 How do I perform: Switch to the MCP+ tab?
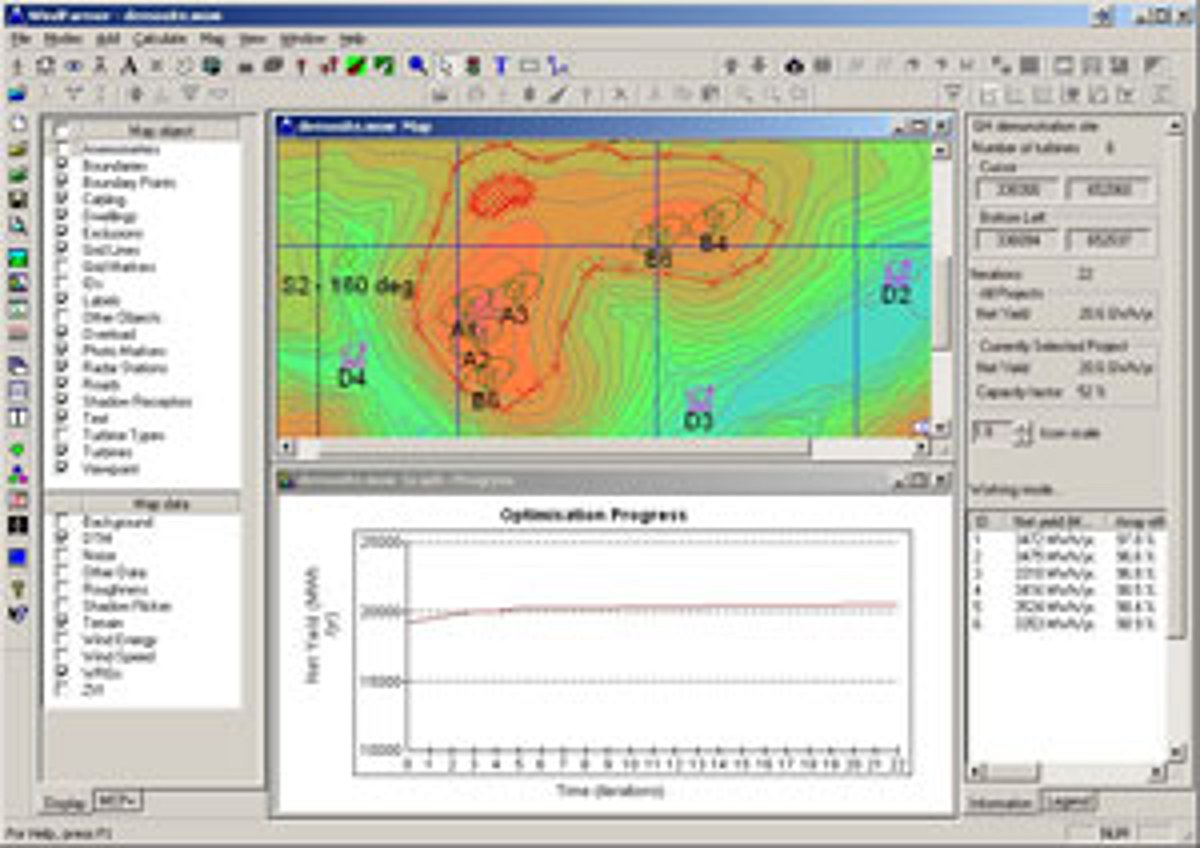click(117, 799)
